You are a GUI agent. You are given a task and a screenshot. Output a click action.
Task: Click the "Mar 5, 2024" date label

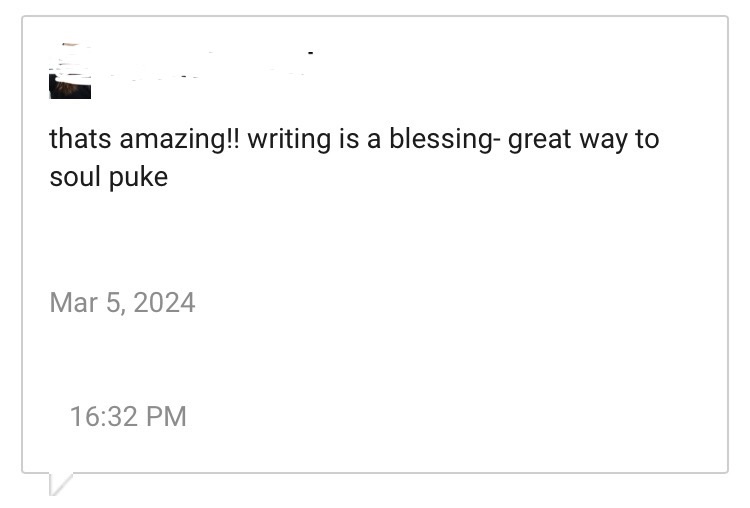tap(122, 302)
